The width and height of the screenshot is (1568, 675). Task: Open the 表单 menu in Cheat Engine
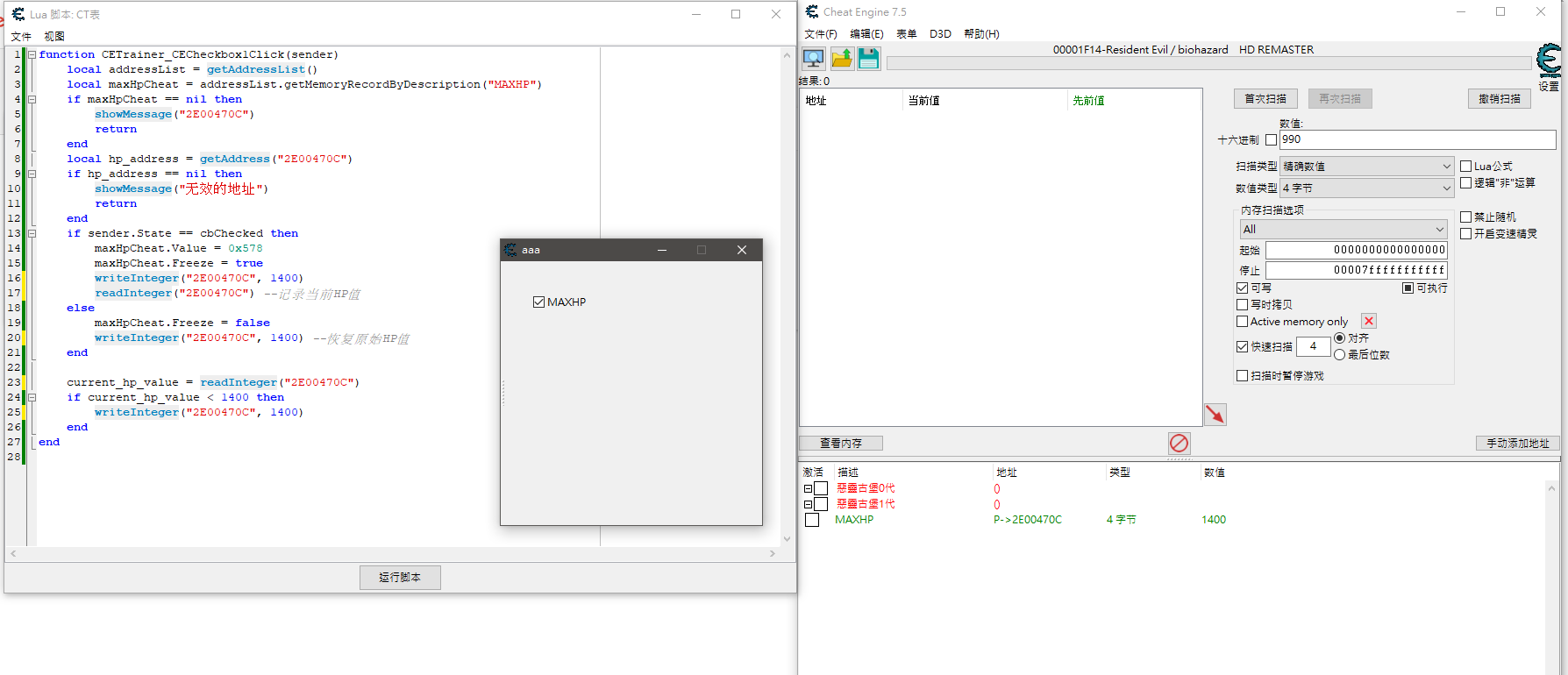906,34
